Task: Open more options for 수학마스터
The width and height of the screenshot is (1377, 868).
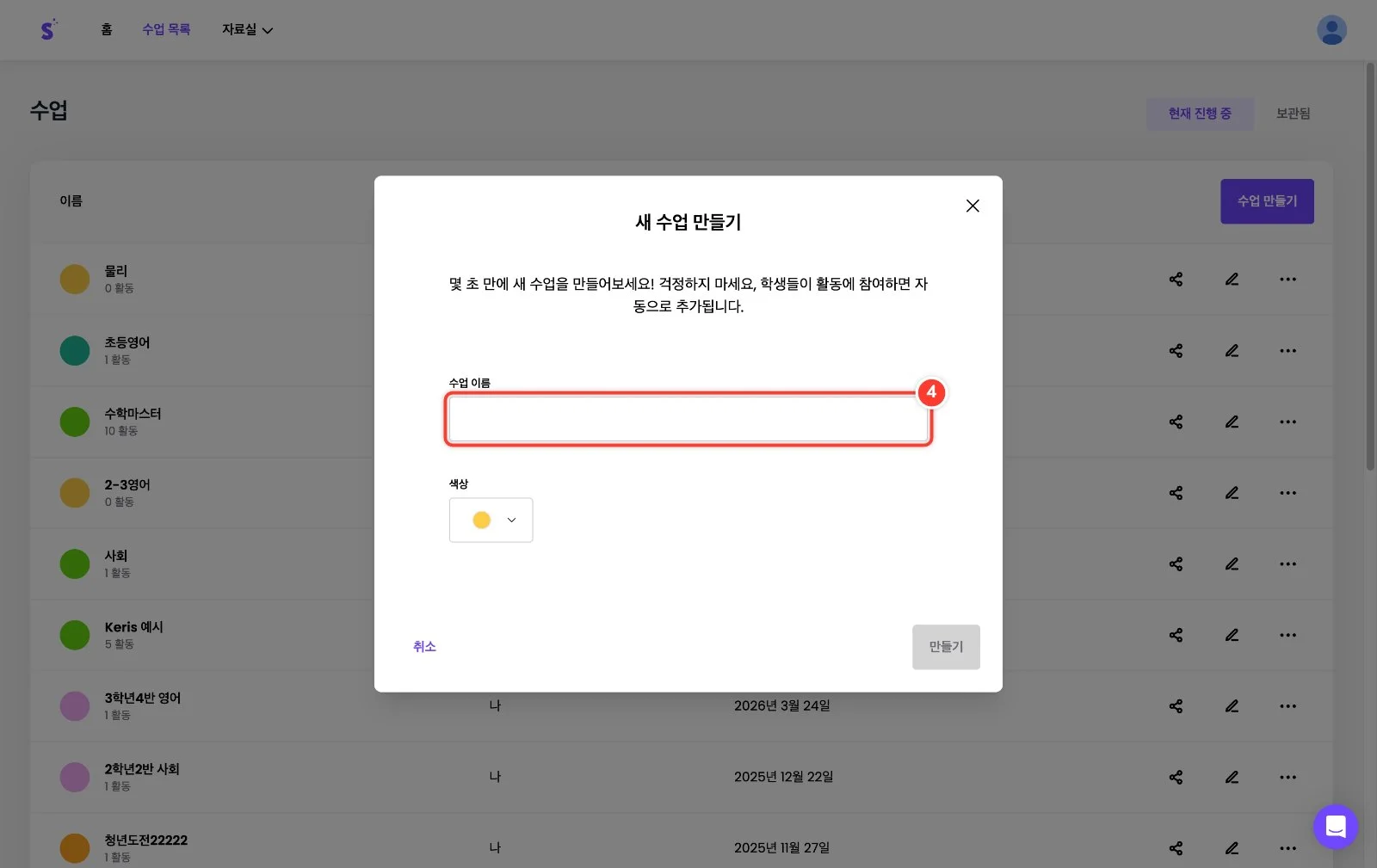Action: (1287, 422)
